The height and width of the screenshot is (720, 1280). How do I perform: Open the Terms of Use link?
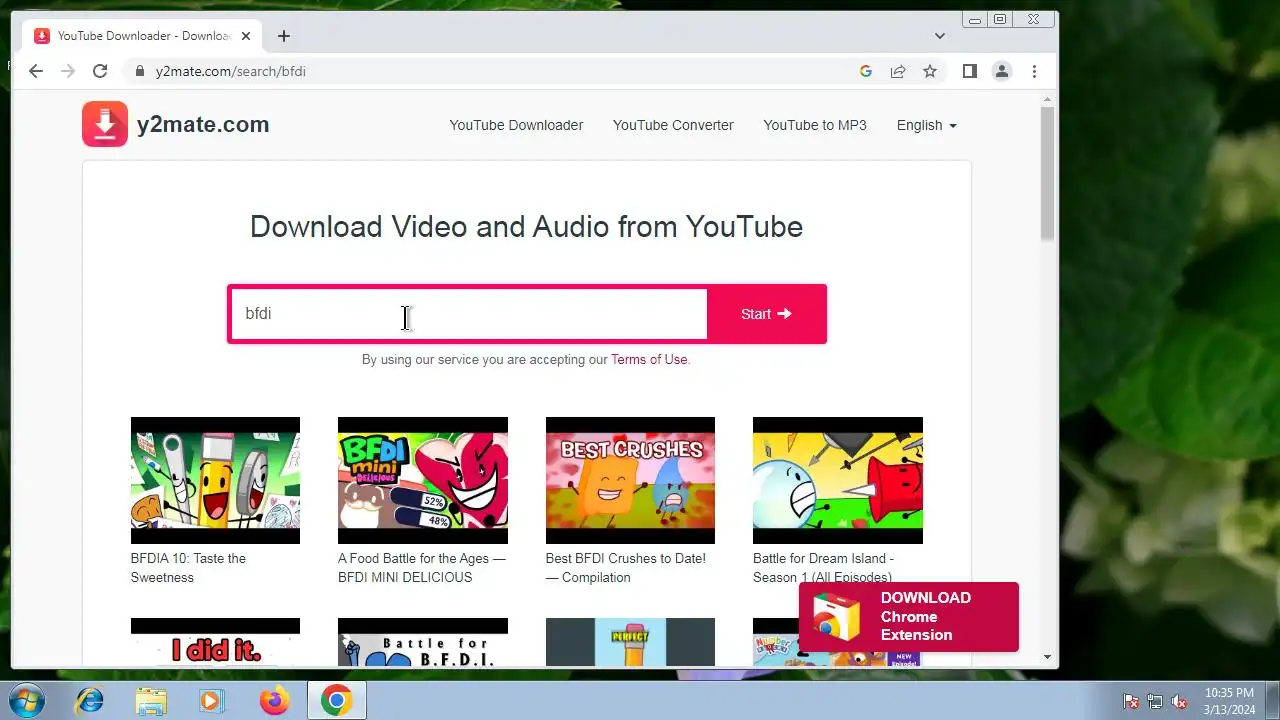(x=649, y=359)
